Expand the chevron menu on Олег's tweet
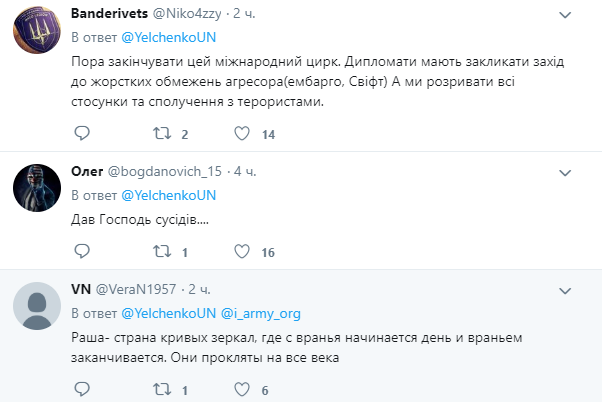This screenshot has height=402, width=602. pos(565,173)
